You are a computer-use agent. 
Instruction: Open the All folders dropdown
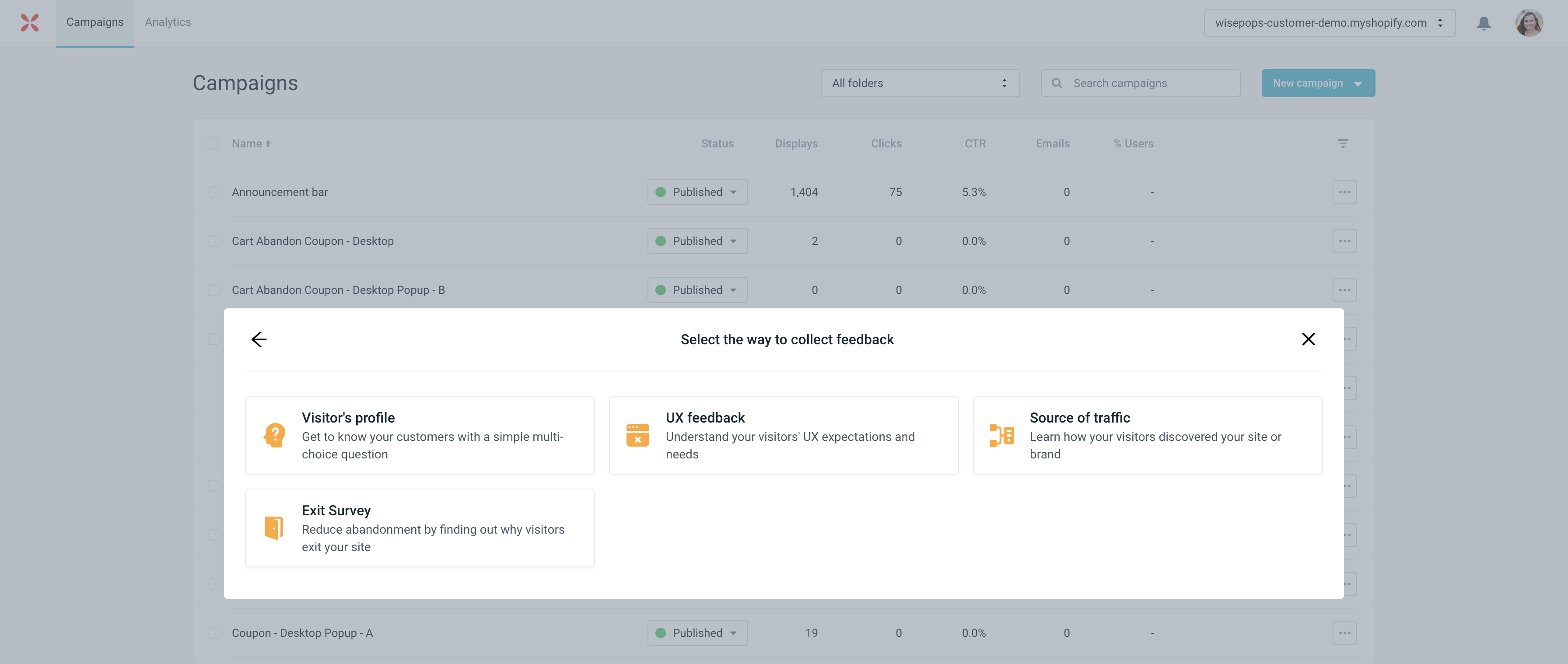coord(920,84)
